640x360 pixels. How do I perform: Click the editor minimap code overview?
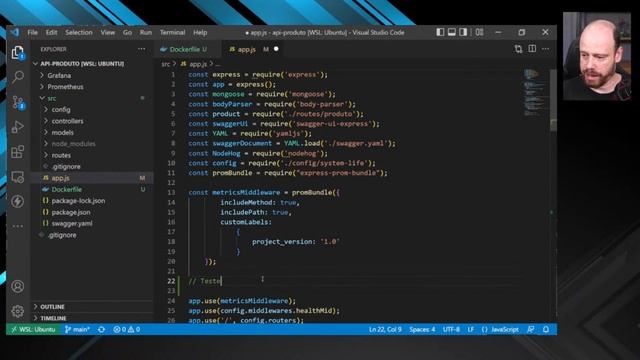[x=536, y=93]
